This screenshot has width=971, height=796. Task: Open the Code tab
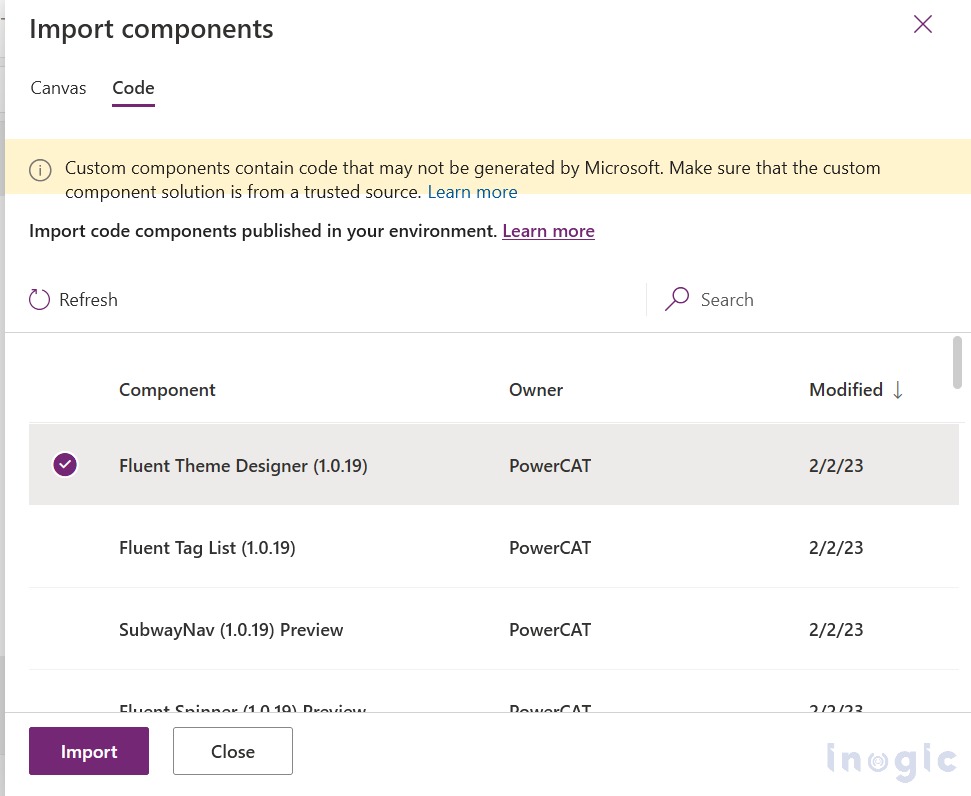(x=133, y=88)
